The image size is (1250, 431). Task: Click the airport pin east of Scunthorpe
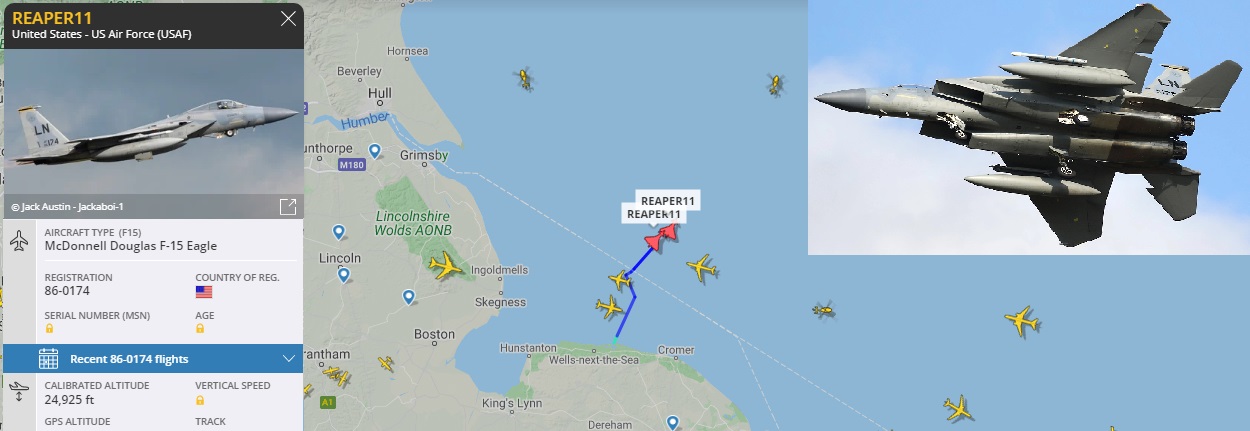click(x=375, y=151)
